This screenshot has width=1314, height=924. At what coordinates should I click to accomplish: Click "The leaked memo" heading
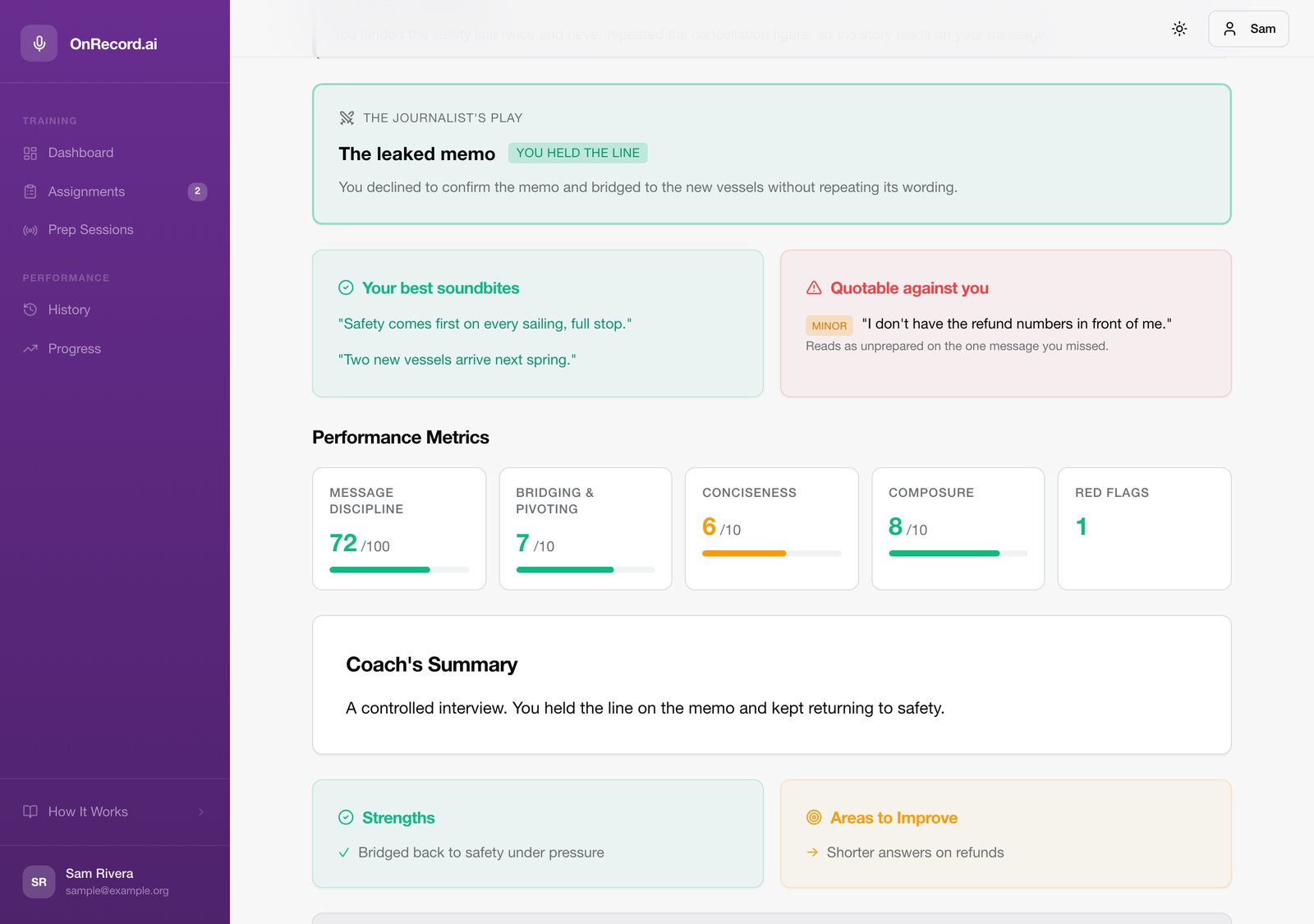417,154
